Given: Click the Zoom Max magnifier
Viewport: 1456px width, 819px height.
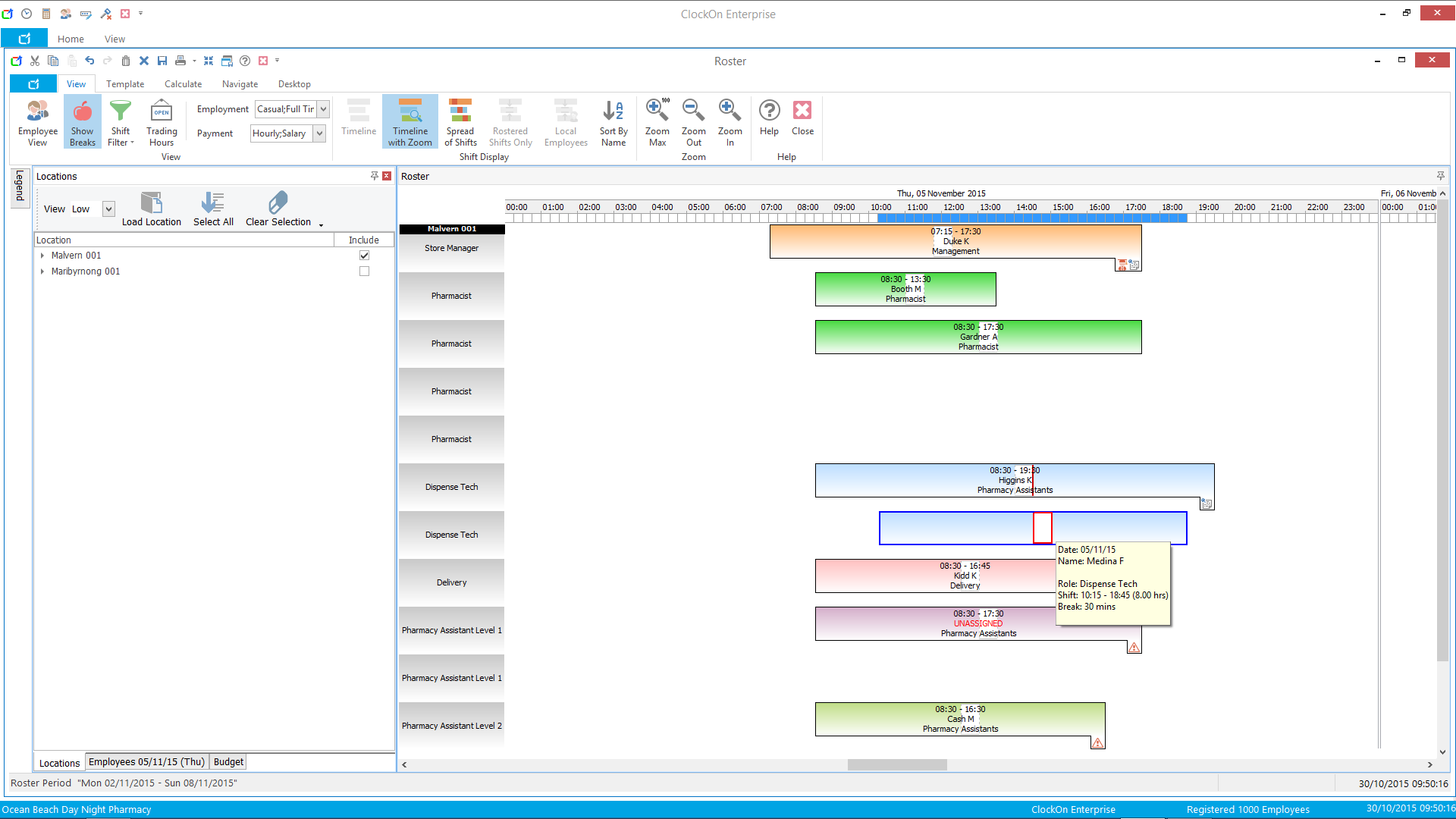Looking at the screenshot, I should (657, 121).
